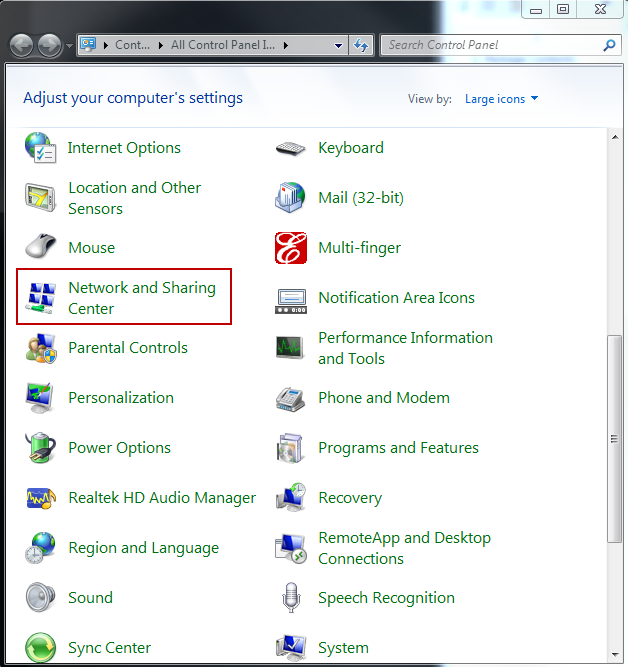
Task: Click the Notification Area Icons icon
Action: (x=291, y=301)
